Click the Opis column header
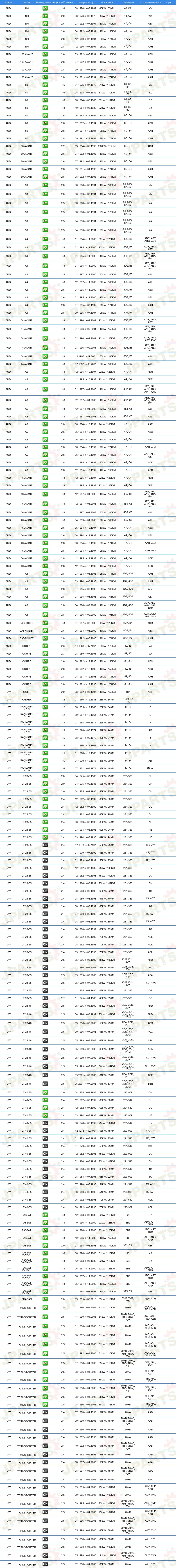Image resolution: width=176 pixels, height=1568 pixels. tap(169, 2)
